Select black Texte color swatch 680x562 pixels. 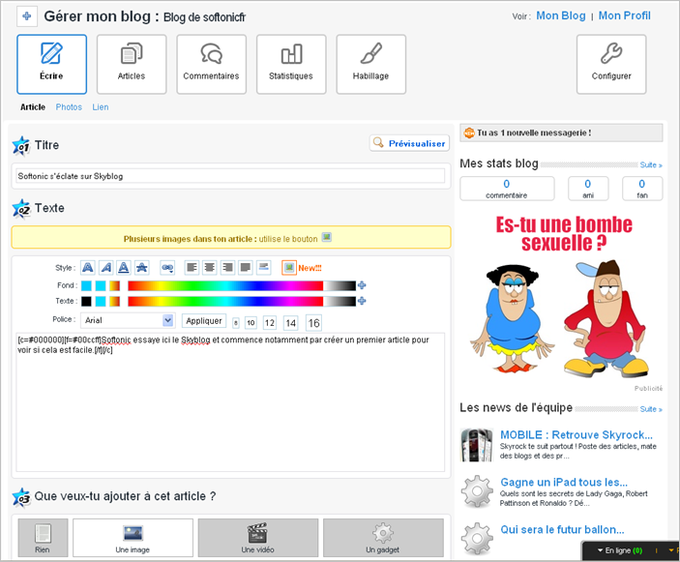click(86, 301)
